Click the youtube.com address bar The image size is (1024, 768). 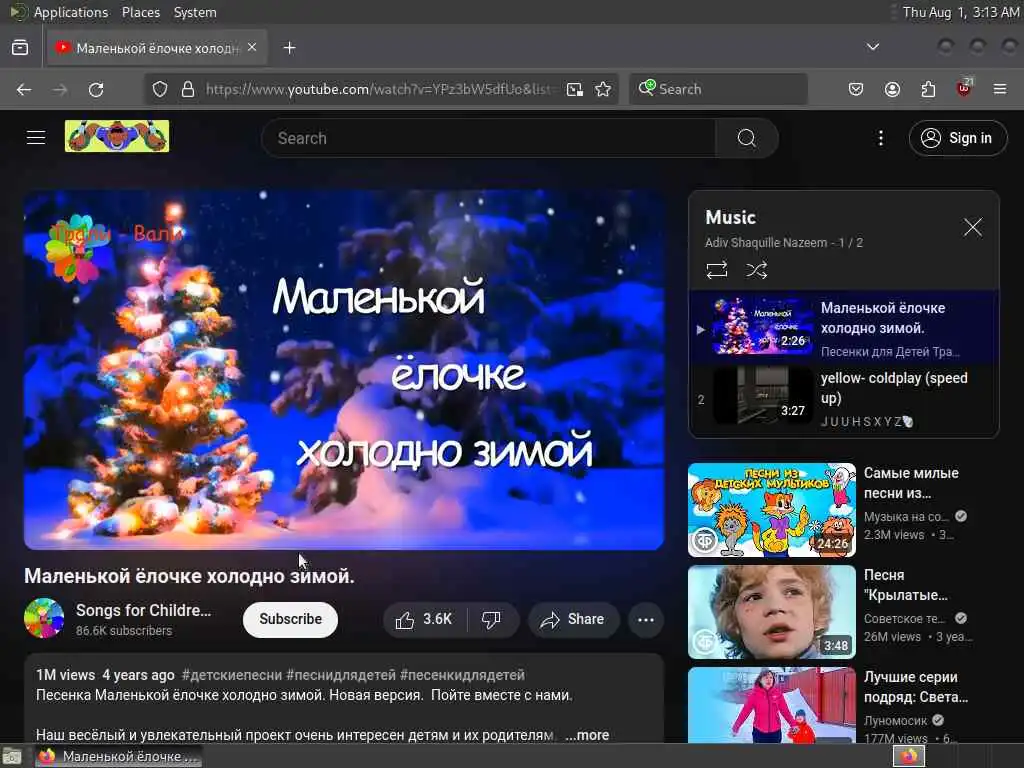(x=379, y=89)
